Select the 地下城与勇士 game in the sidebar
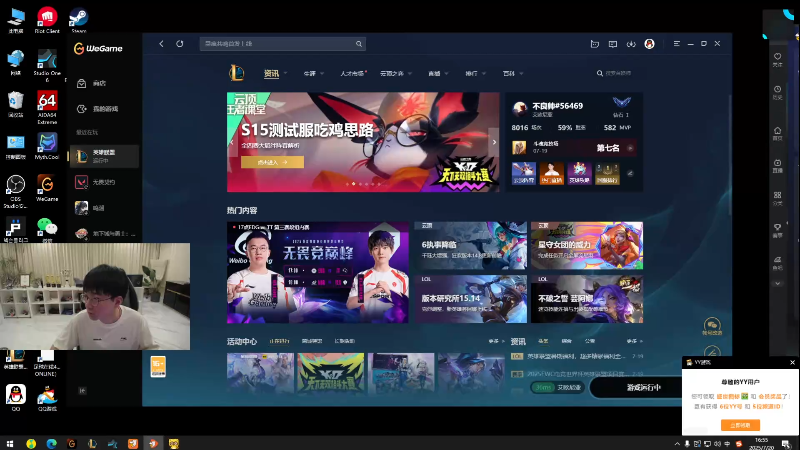This screenshot has width=800, height=450. [104, 233]
